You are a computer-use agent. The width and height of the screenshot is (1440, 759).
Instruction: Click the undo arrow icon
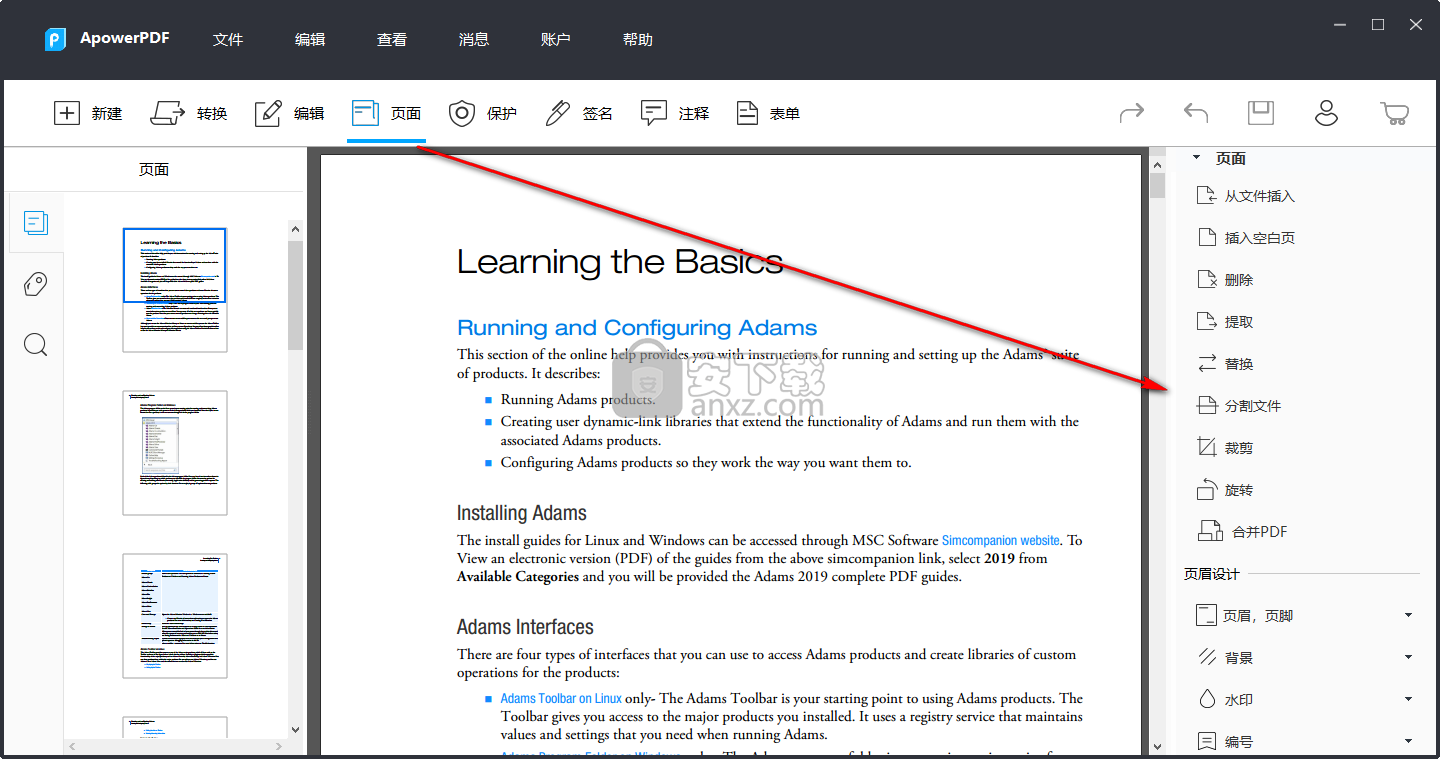coord(1196,113)
